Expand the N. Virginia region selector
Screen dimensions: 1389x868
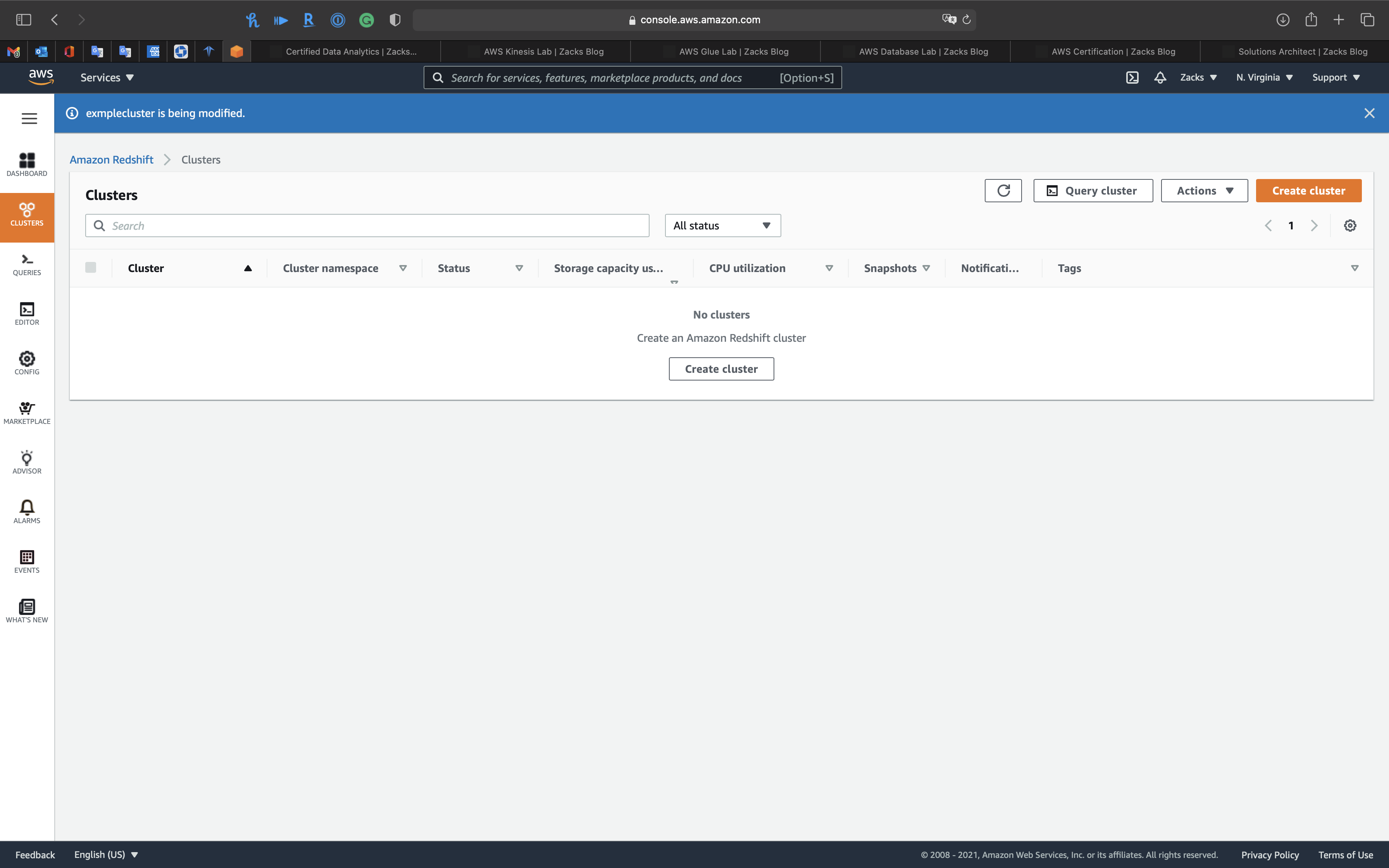[x=1264, y=77]
